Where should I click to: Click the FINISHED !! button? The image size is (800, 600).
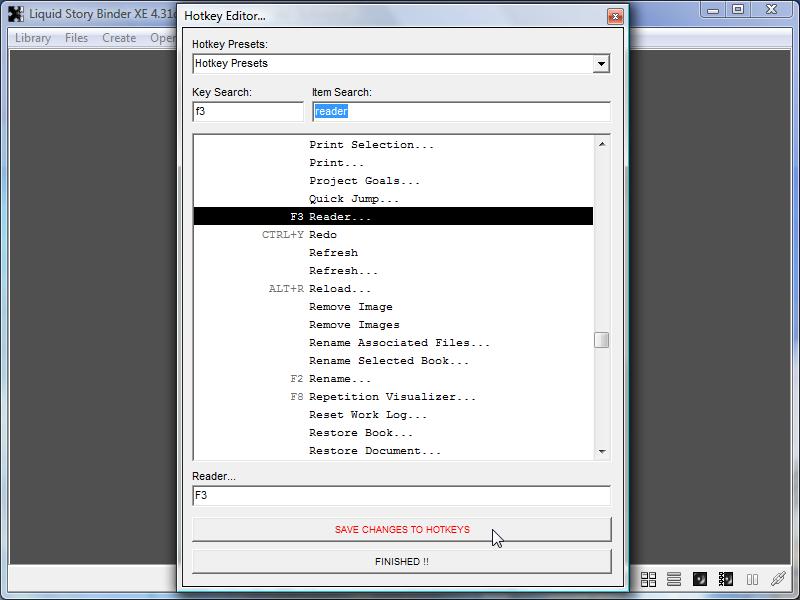coord(401,561)
